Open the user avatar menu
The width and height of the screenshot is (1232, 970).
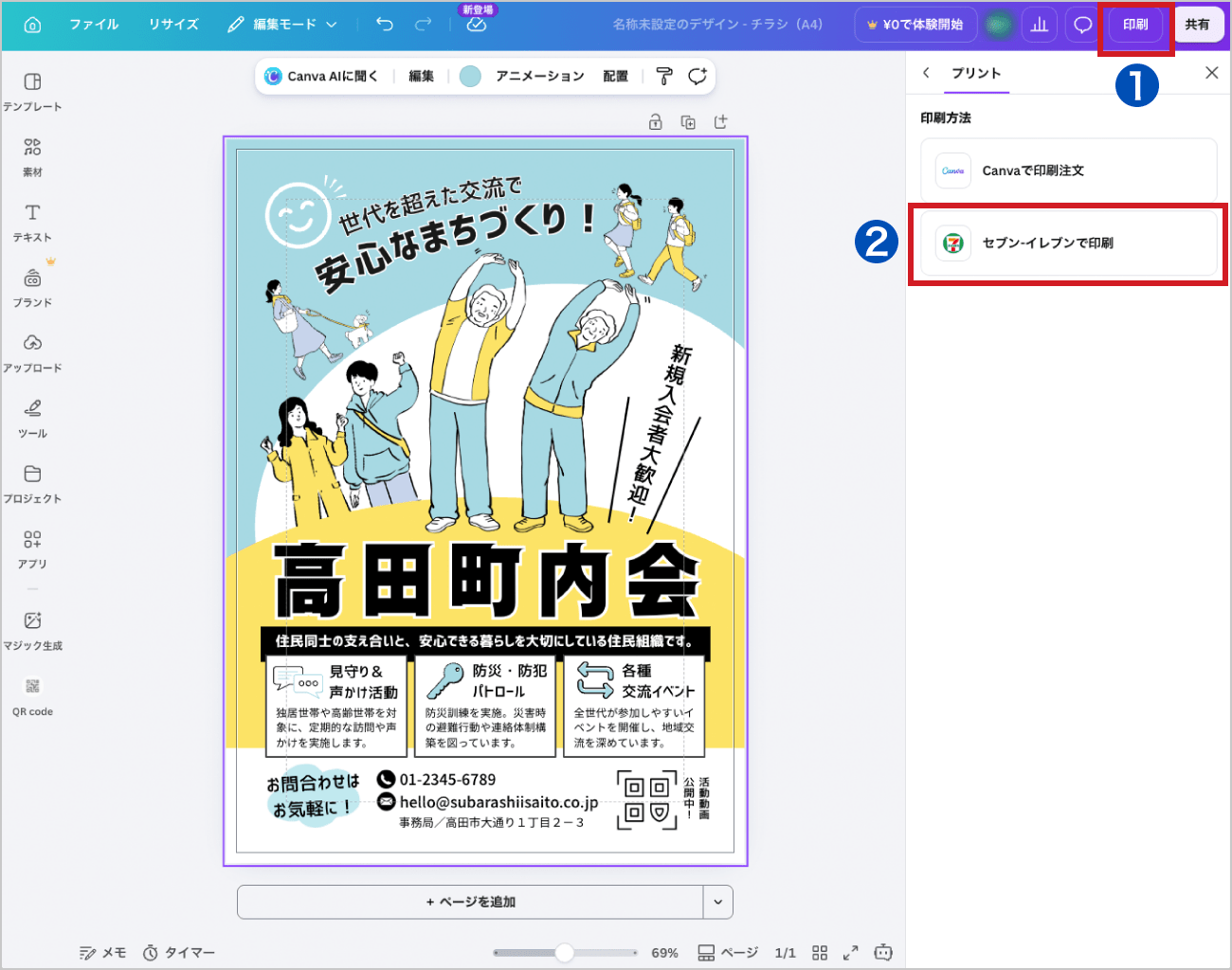point(998,25)
